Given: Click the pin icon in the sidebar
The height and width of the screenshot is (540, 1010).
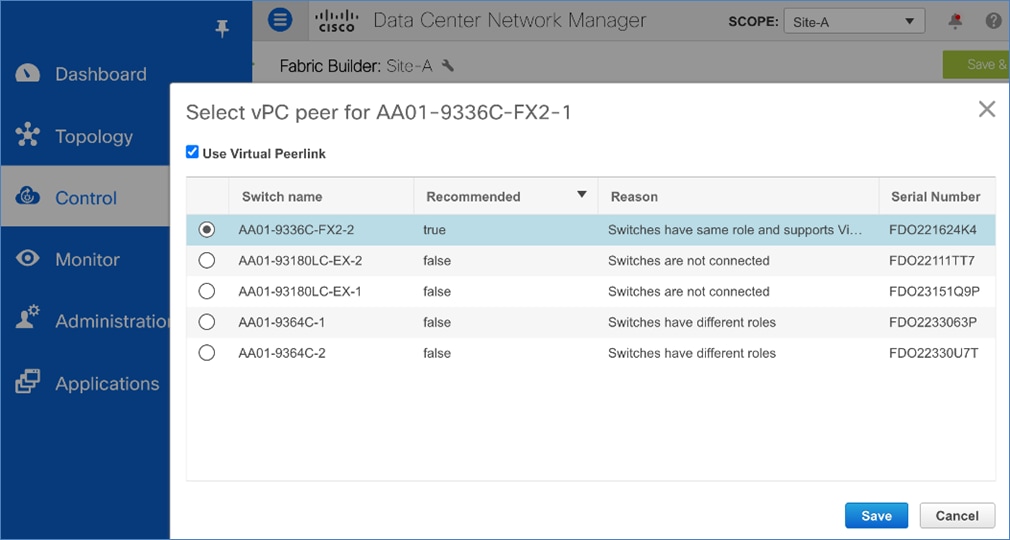Looking at the screenshot, I should click(222, 28).
